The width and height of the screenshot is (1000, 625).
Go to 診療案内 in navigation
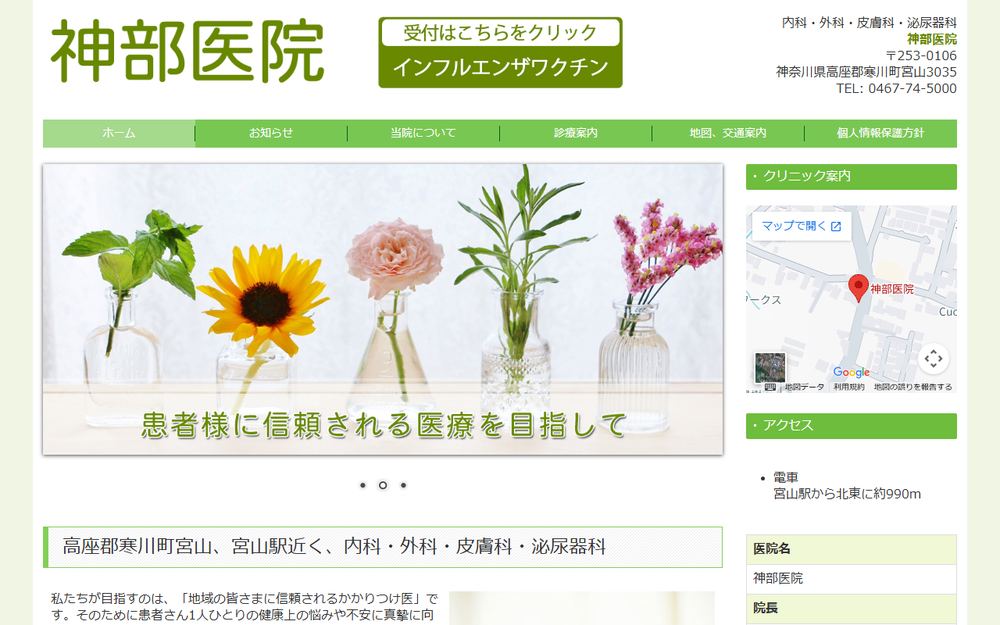(576, 133)
